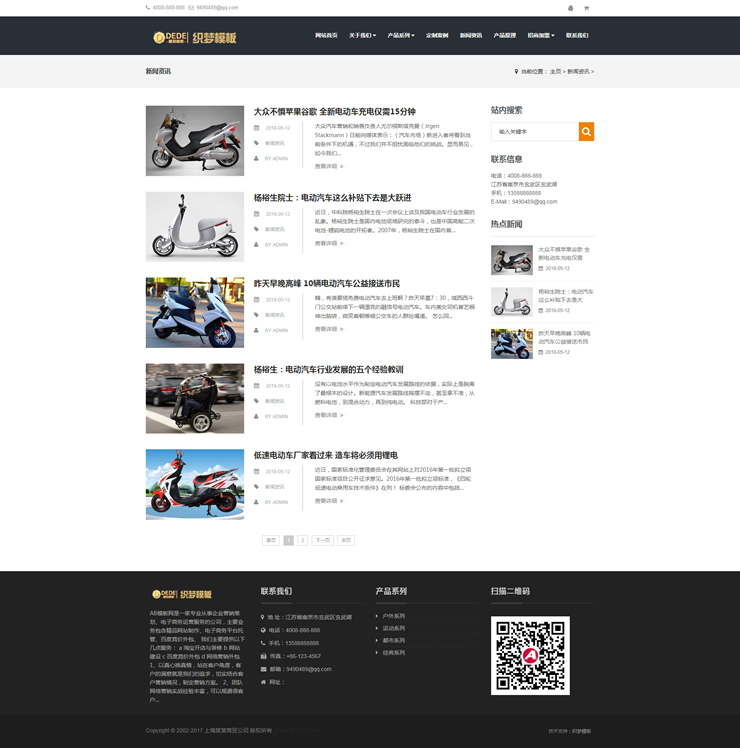Viewport: 740px width, 748px height.
Task: Expand the 关于我们 dropdown menu
Action: [x=362, y=35]
